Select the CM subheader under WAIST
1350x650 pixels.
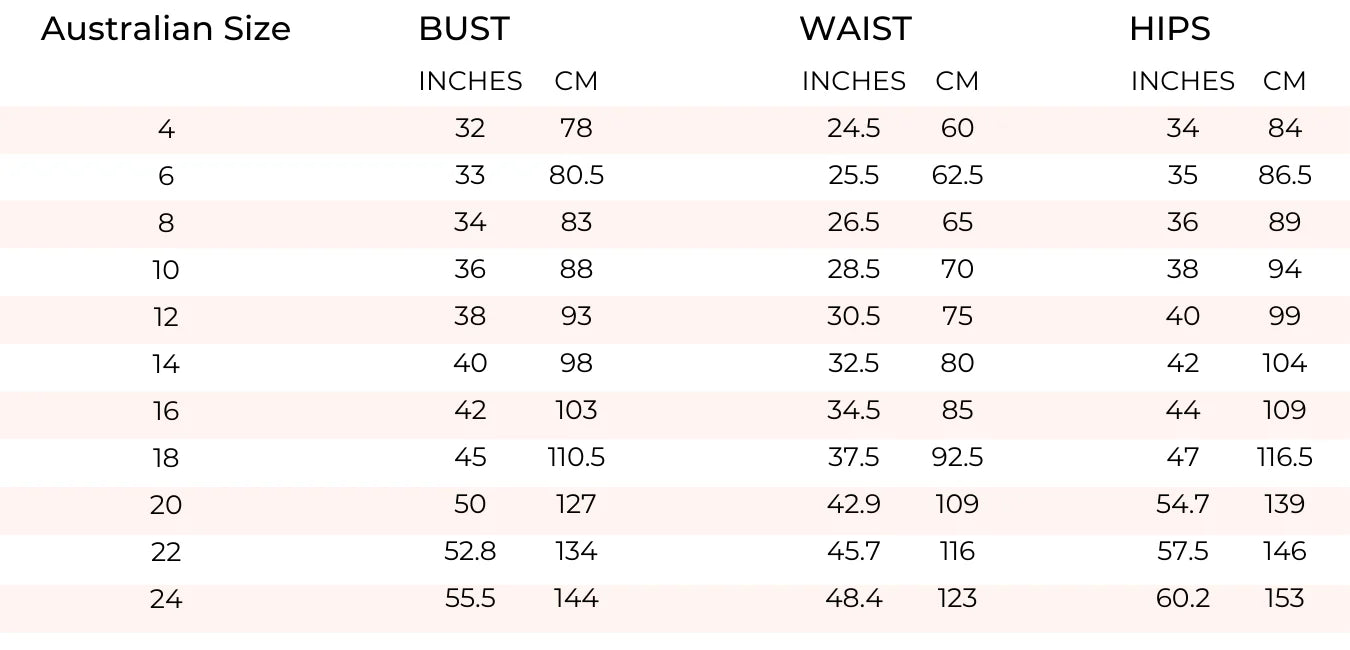point(957,81)
